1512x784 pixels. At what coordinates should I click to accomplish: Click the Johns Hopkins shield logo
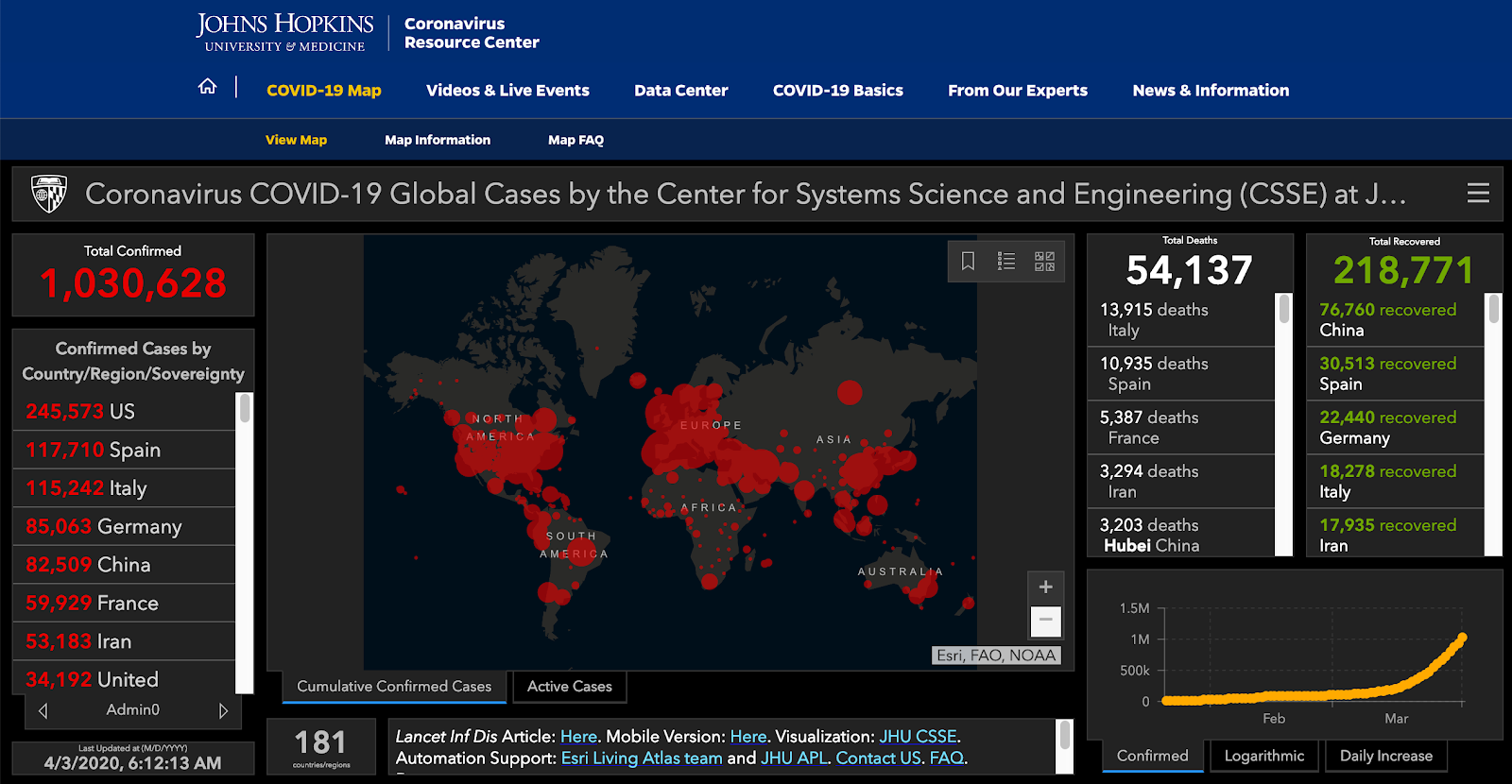[x=49, y=194]
